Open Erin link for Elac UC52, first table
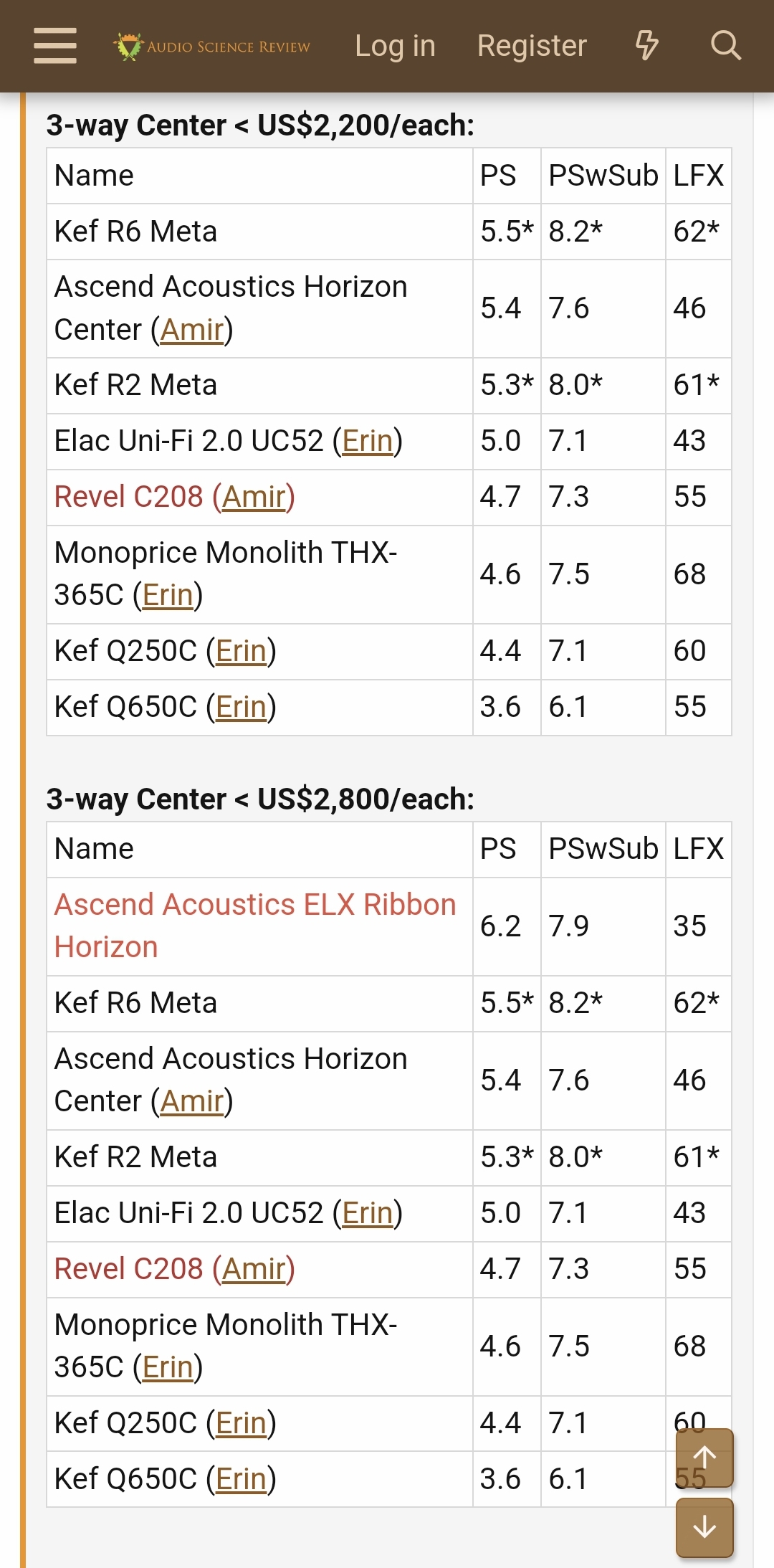The image size is (774, 1568). pyautogui.click(x=368, y=441)
